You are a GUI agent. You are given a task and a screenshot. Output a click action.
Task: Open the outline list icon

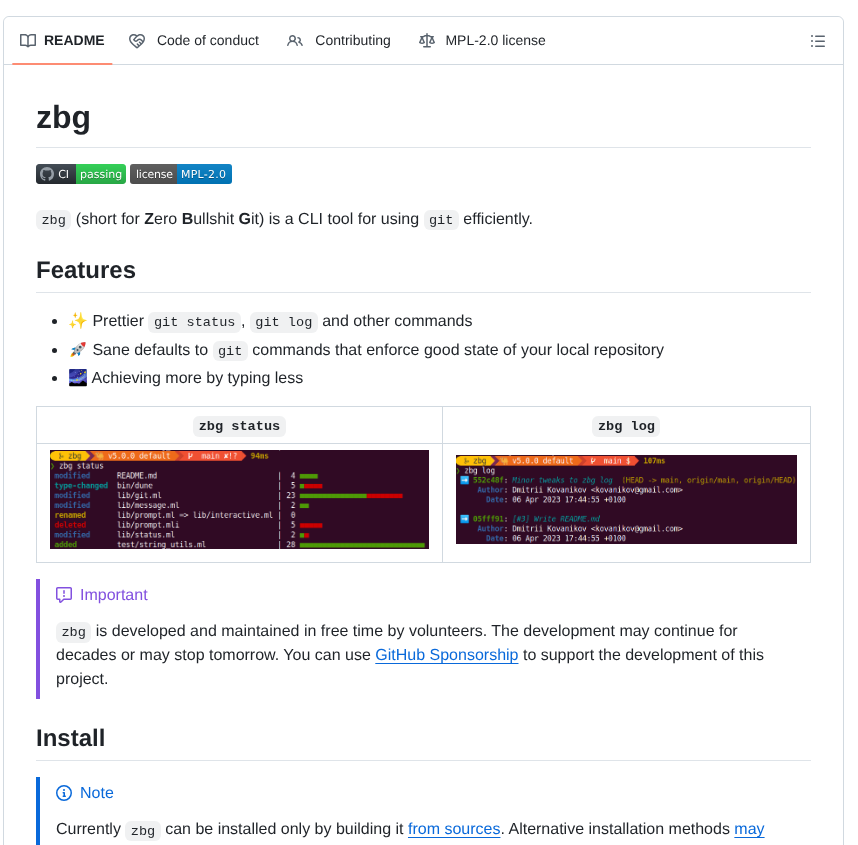[x=818, y=41]
